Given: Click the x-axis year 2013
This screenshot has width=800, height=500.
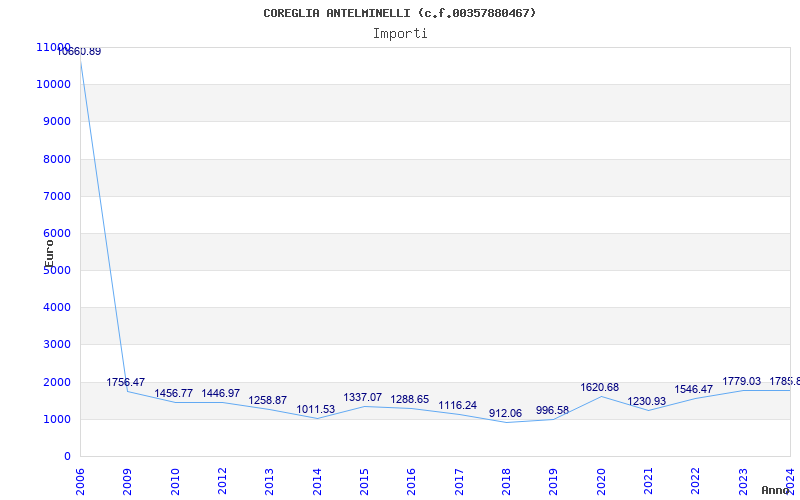Looking at the screenshot, I should (x=269, y=482).
